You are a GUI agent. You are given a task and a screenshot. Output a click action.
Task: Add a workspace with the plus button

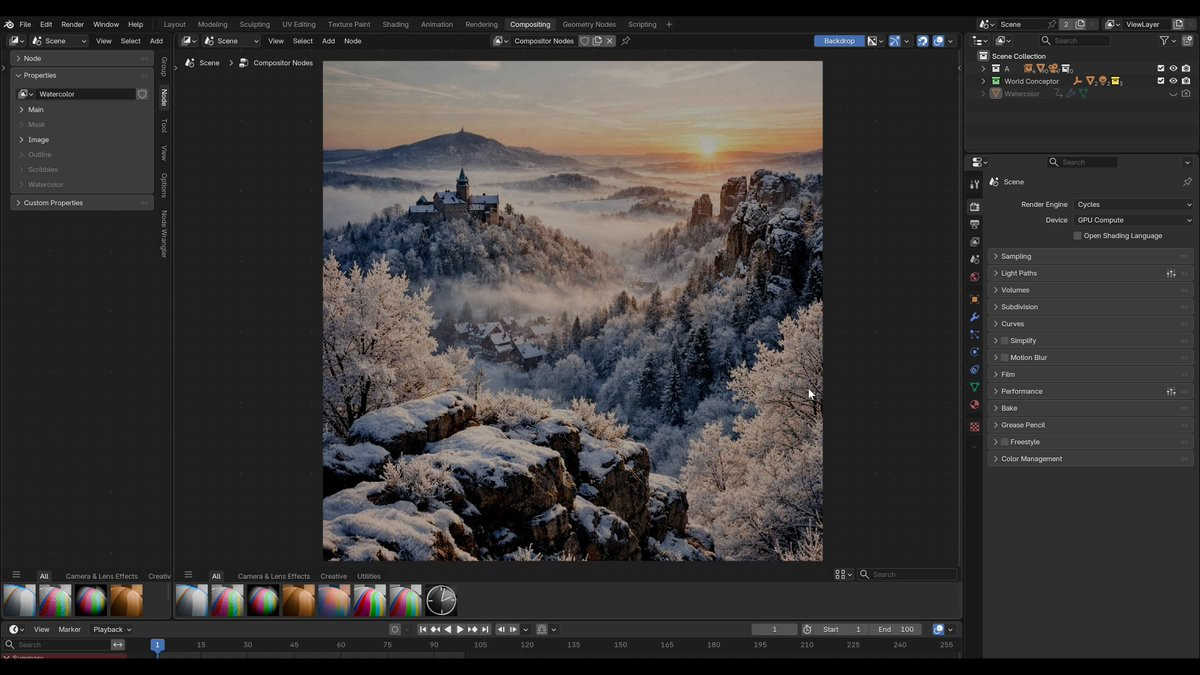(669, 24)
